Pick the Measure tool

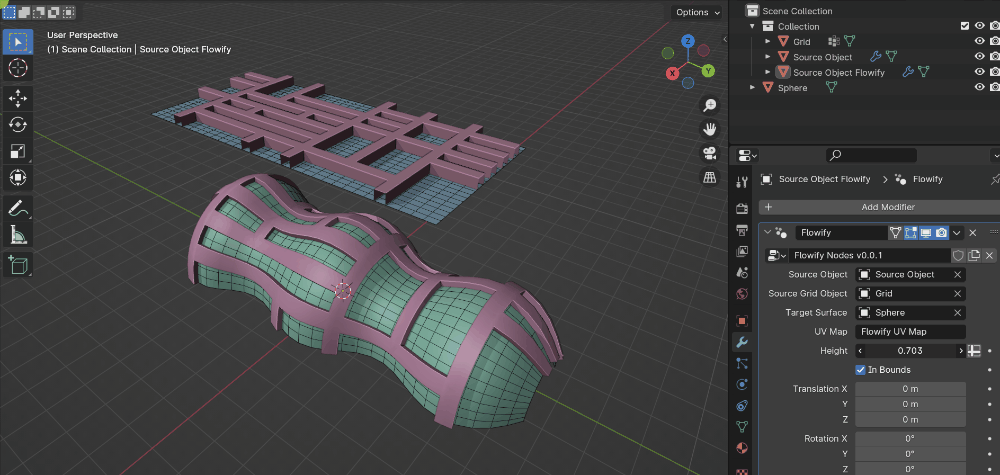point(18,234)
